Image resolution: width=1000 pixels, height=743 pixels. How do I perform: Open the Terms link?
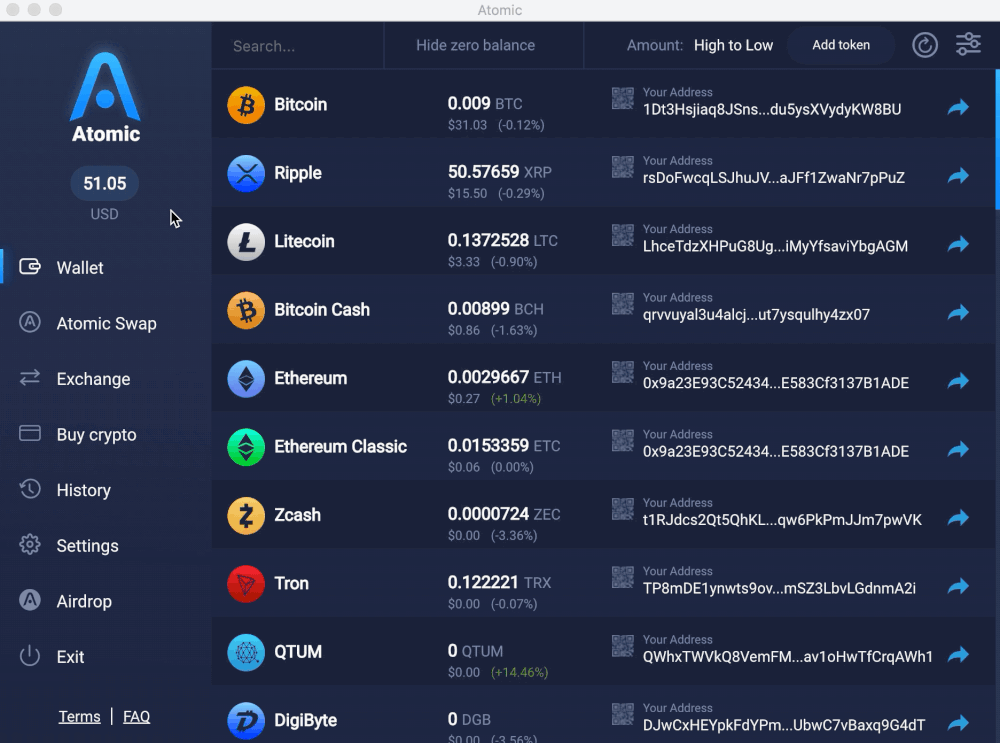[80, 717]
